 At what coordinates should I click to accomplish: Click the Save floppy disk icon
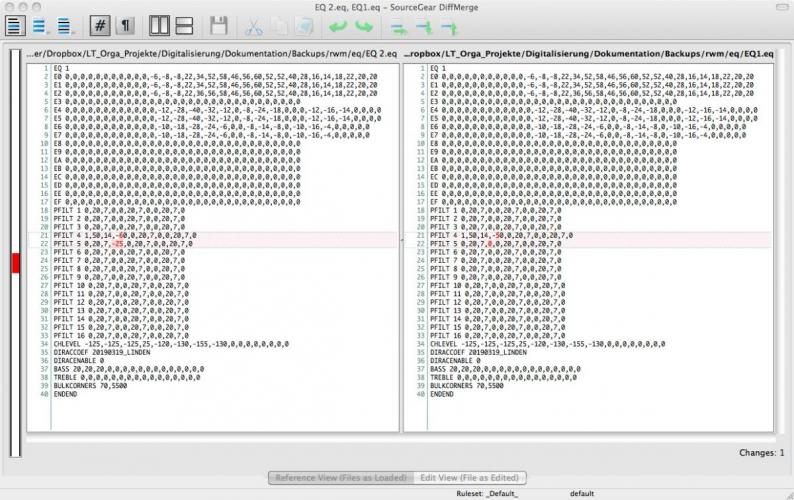pos(219,26)
